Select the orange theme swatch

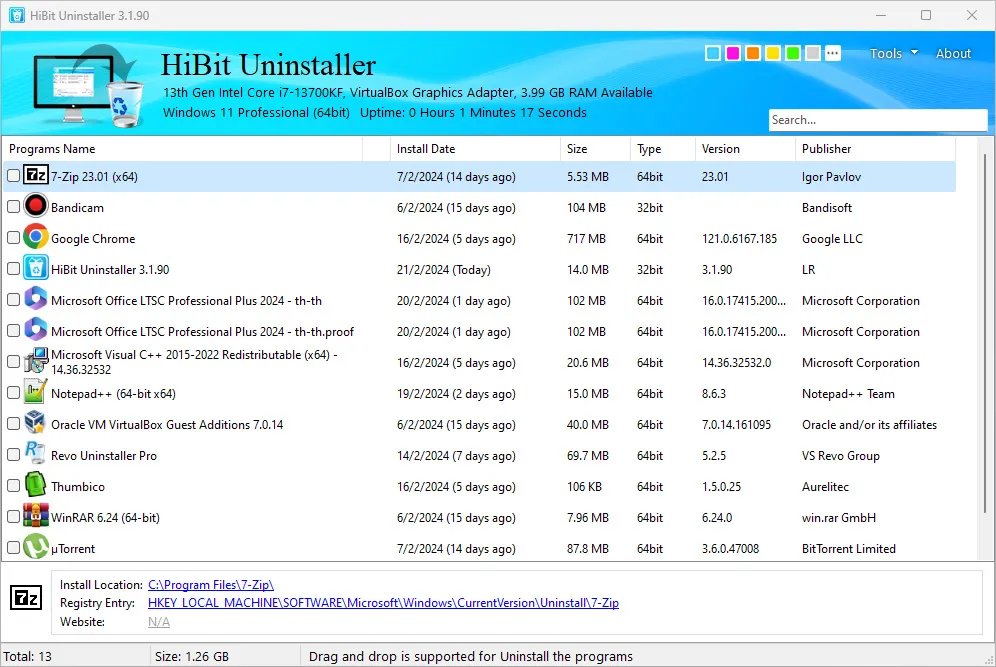[x=753, y=53]
